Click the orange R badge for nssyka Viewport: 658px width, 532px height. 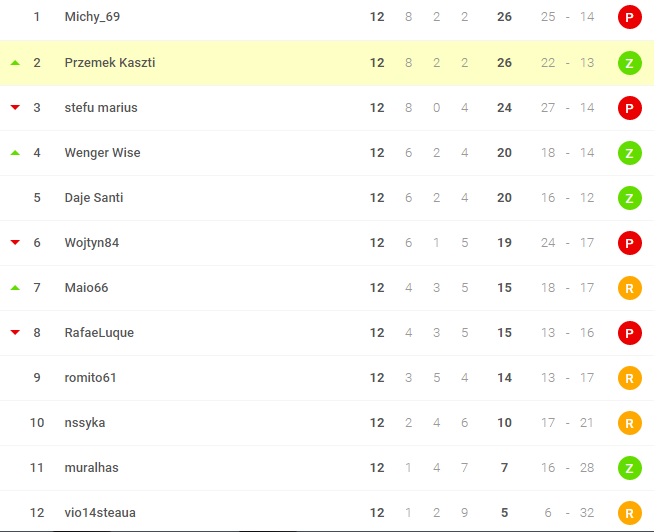[x=629, y=422]
